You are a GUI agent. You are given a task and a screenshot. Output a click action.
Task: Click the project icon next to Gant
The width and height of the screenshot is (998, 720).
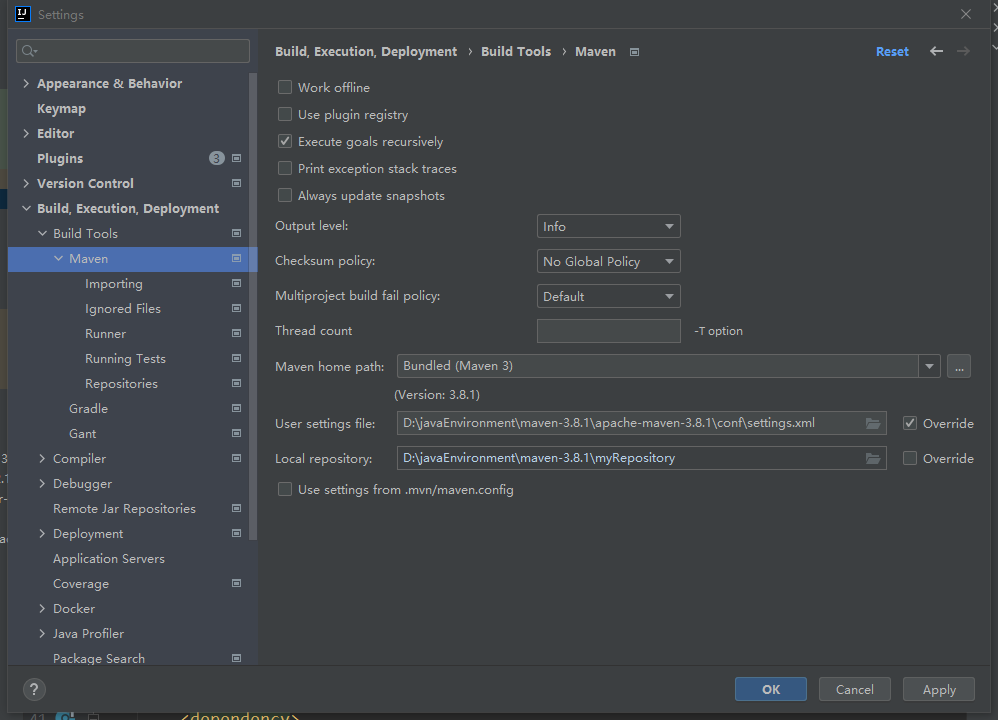(236, 434)
